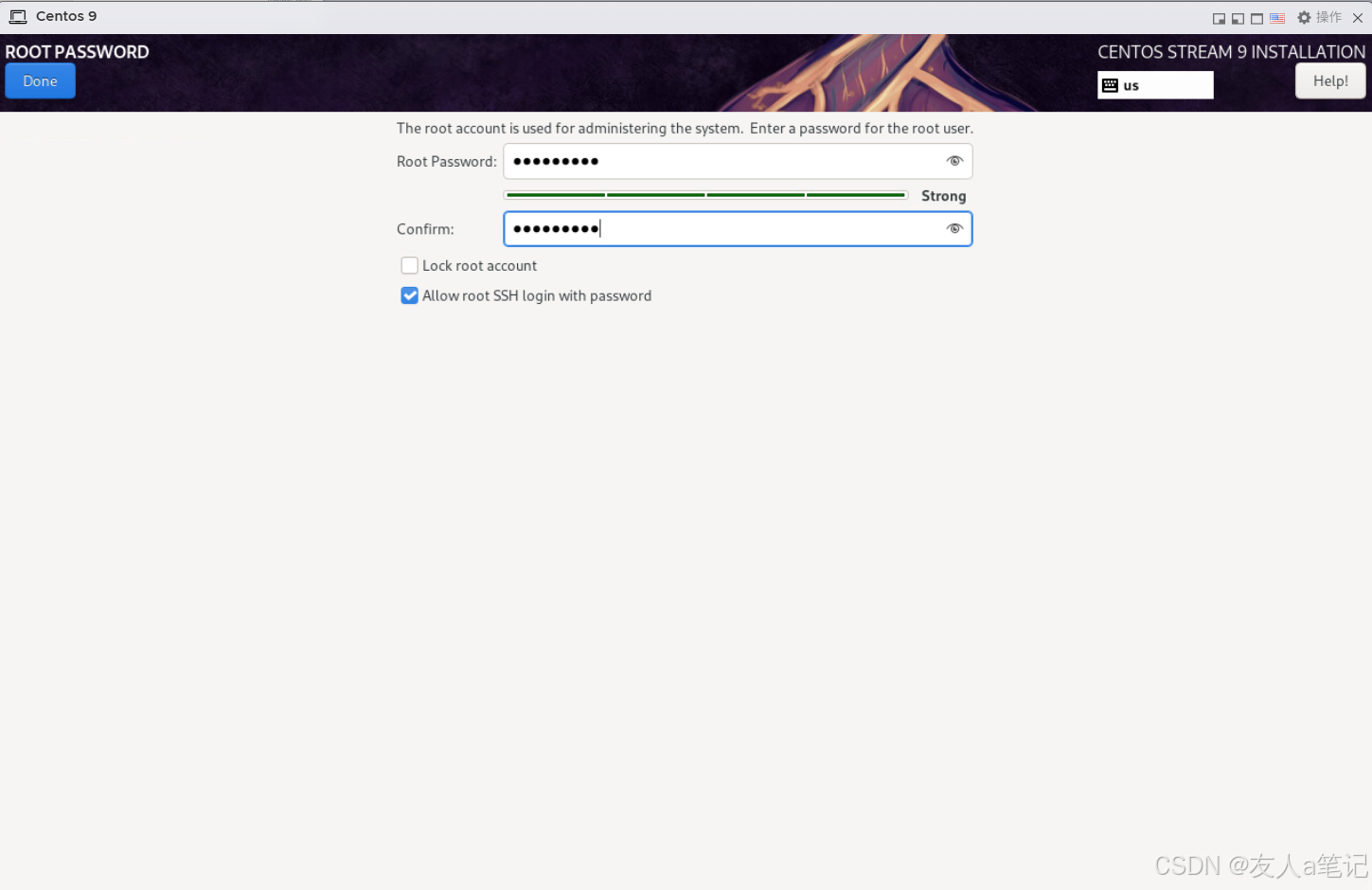Image resolution: width=1372 pixels, height=890 pixels.
Task: Uncheck Allow root SSH login with password
Action: point(409,295)
